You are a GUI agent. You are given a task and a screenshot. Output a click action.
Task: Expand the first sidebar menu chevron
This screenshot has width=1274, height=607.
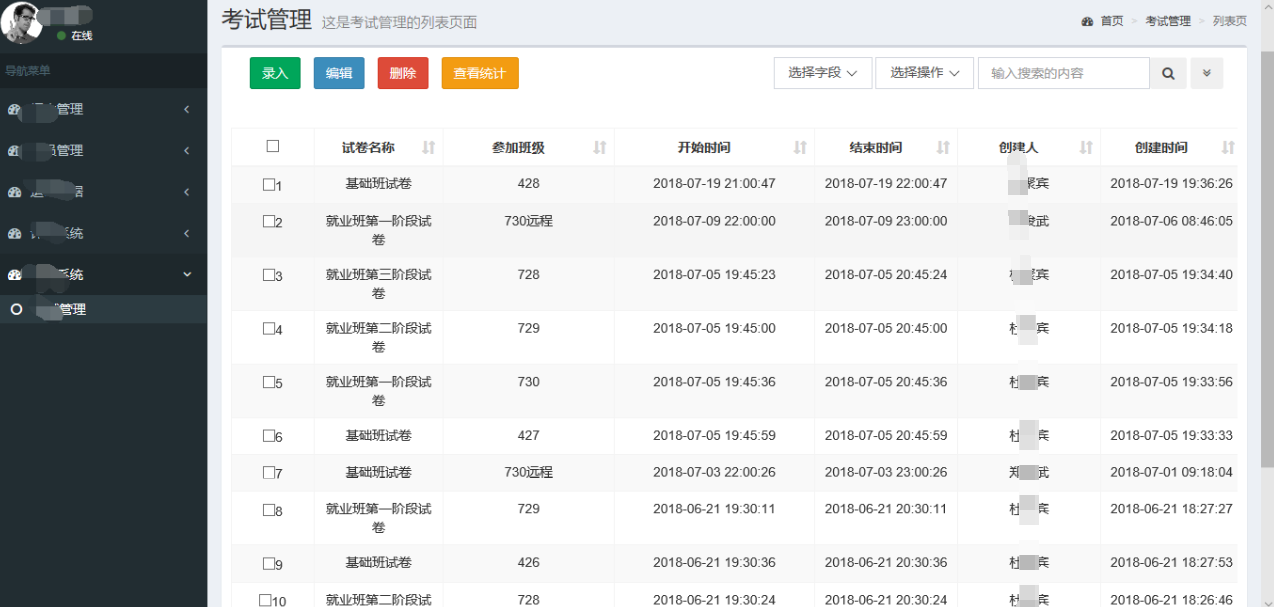(187, 109)
